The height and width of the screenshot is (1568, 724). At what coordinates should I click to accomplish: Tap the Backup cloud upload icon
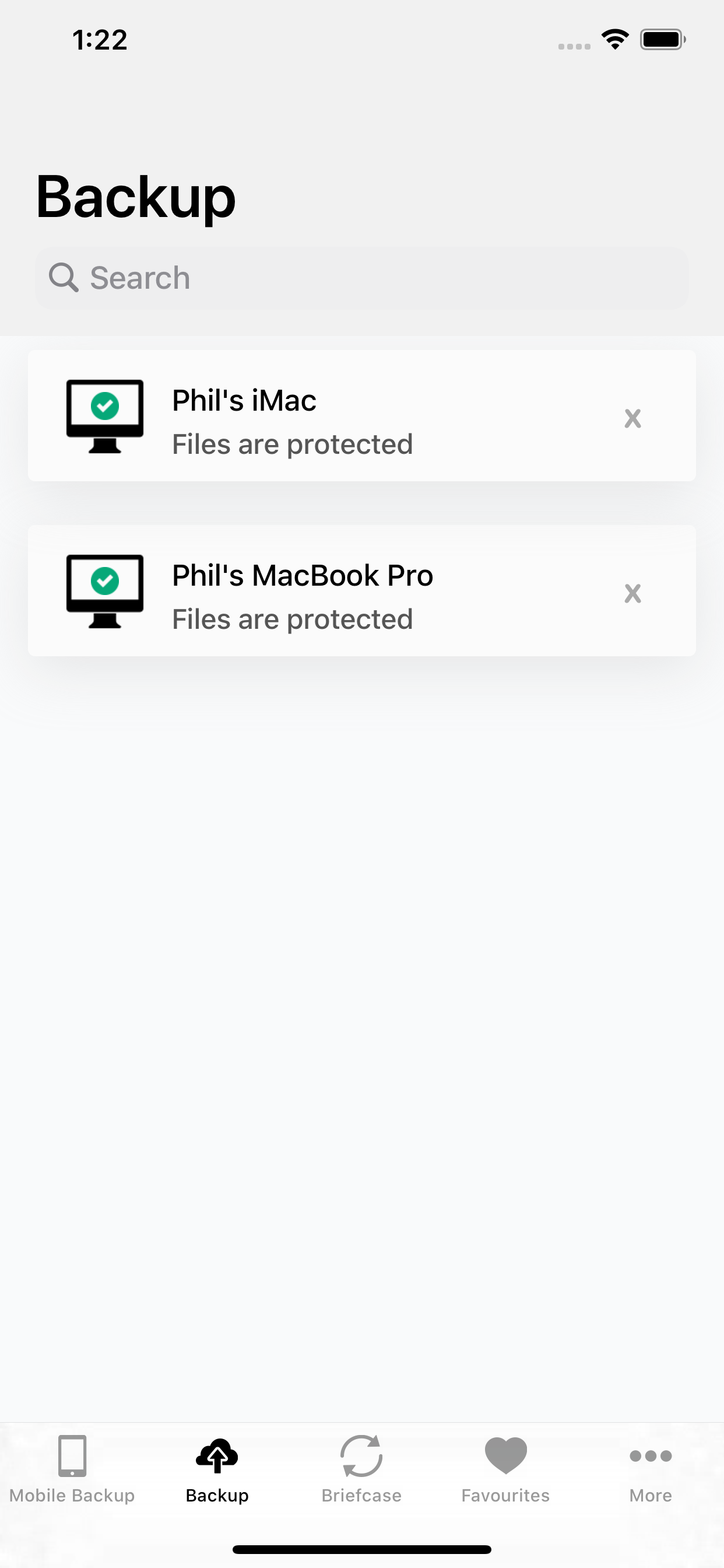[x=217, y=1456]
